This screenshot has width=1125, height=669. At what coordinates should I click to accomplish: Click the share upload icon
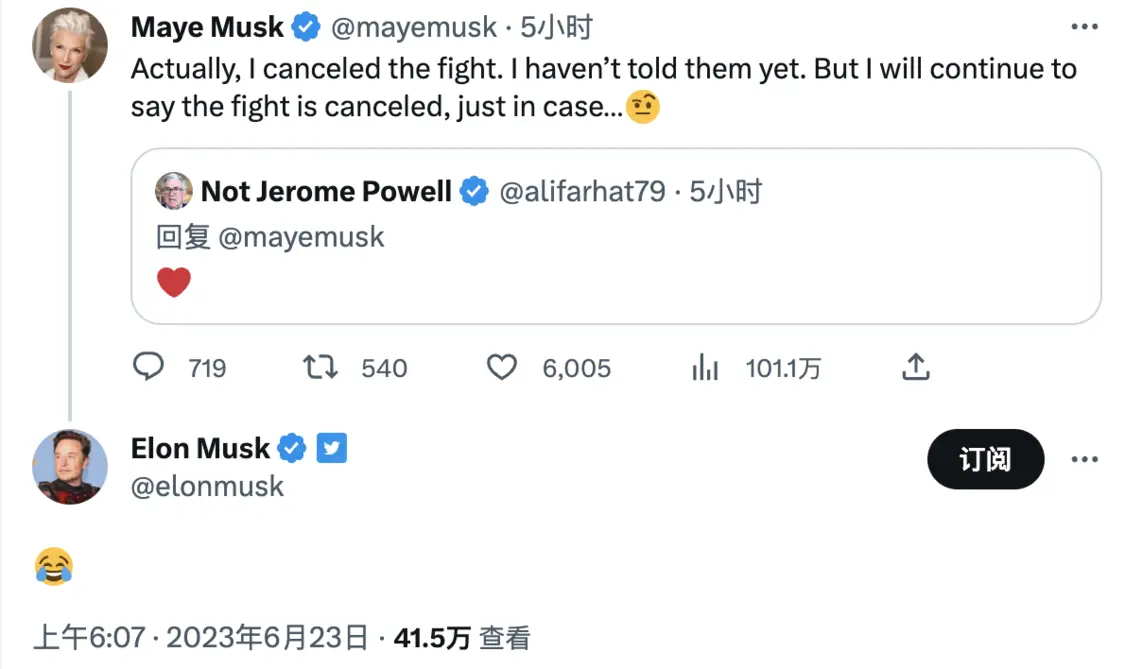(915, 366)
